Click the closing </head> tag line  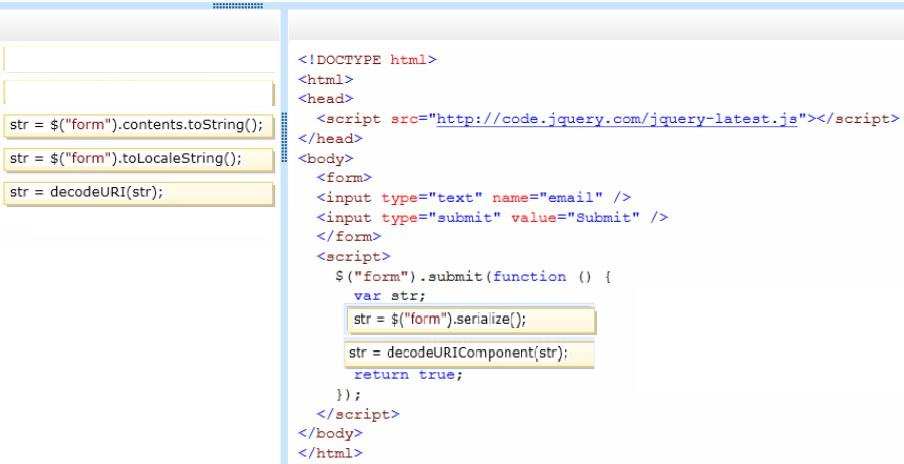click(x=330, y=139)
